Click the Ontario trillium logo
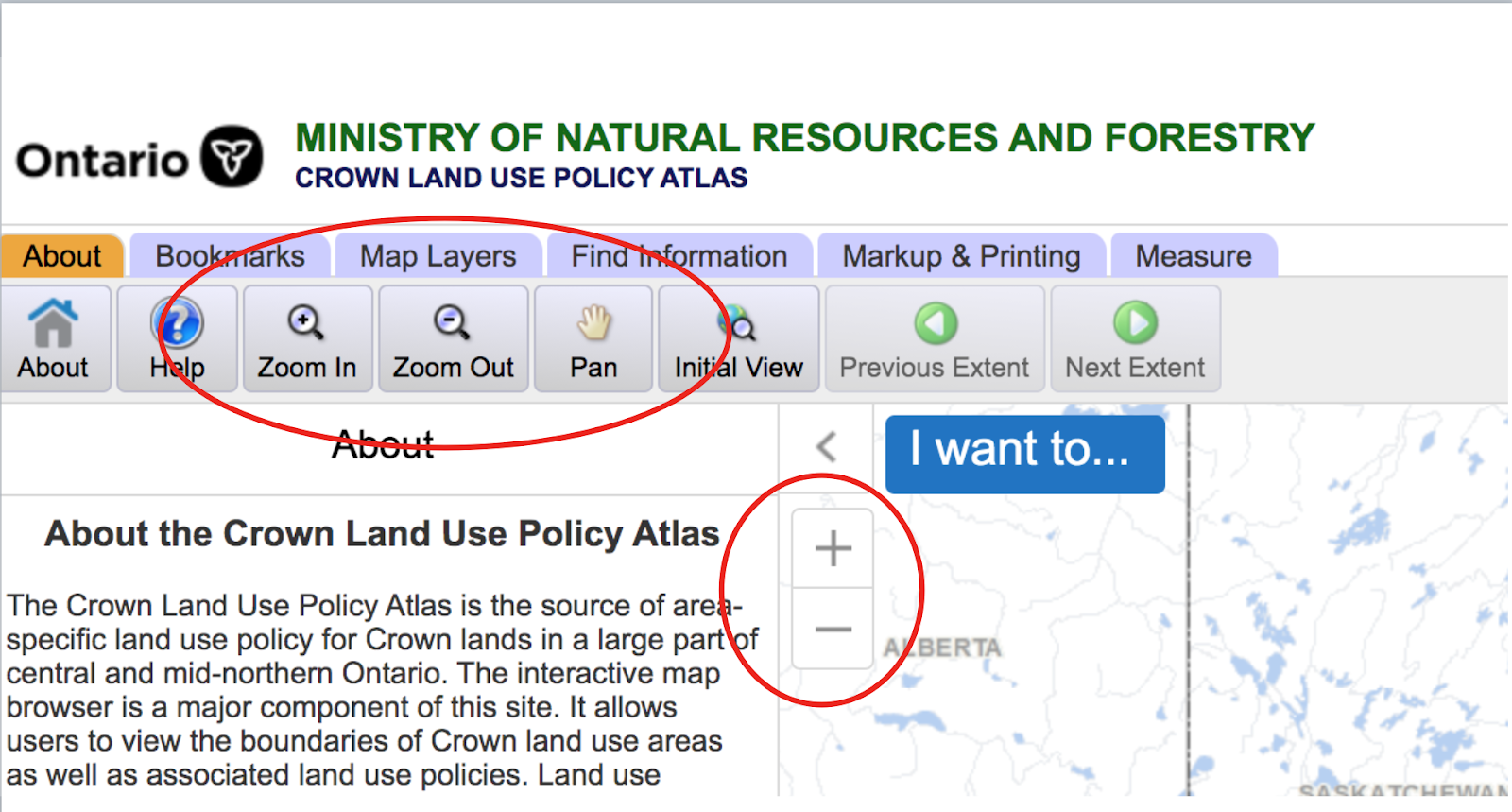The image size is (1512, 812). pos(232,156)
